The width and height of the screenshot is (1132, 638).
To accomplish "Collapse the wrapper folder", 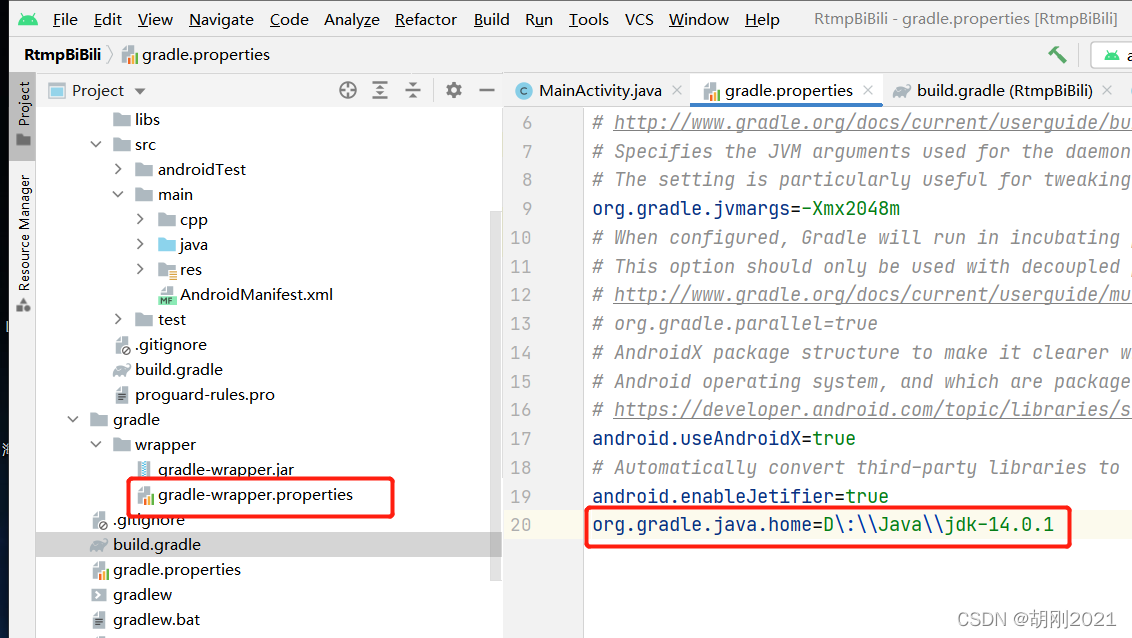I will point(96,445).
